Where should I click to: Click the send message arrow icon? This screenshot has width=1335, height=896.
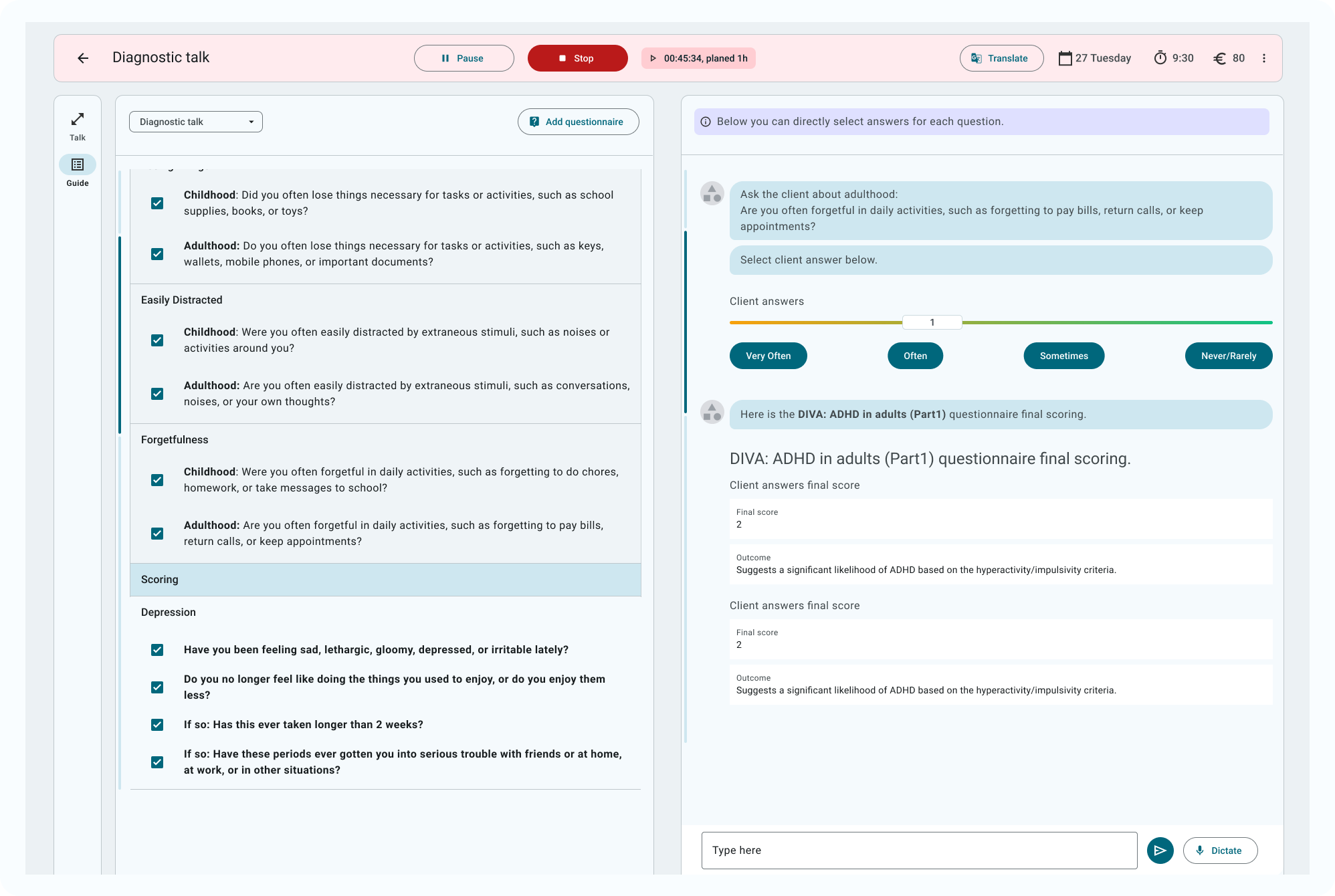coord(1160,850)
